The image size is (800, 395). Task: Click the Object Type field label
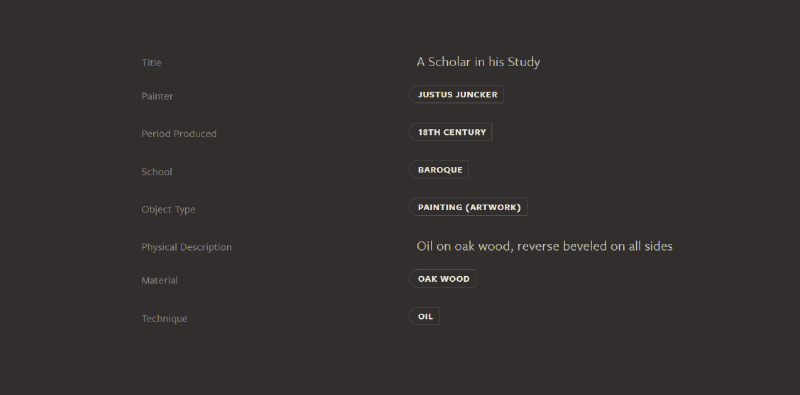pos(168,209)
